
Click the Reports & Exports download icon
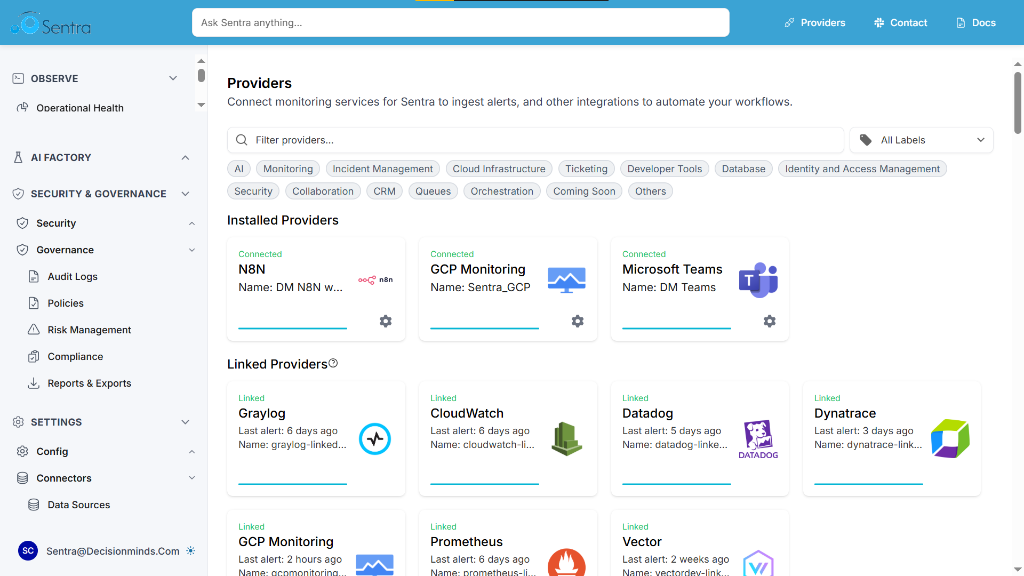34,383
